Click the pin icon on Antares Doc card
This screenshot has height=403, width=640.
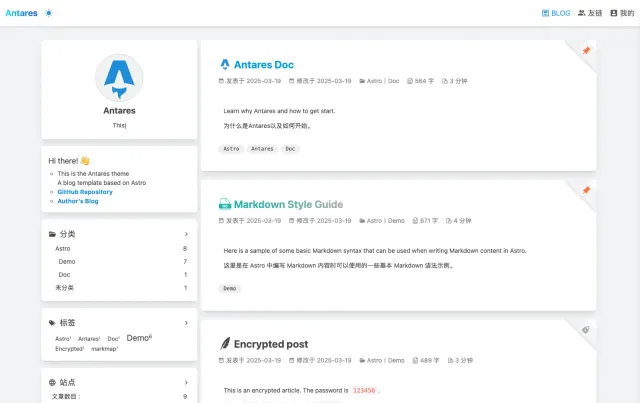click(x=586, y=51)
